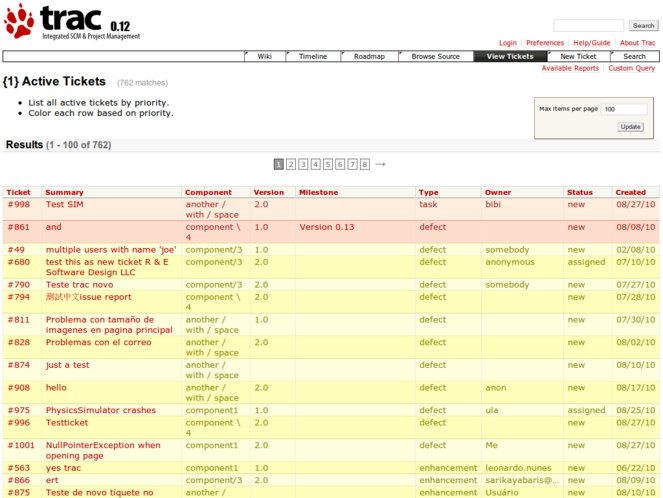
Task: Sort tickets by Component column header
Action: coord(208,192)
